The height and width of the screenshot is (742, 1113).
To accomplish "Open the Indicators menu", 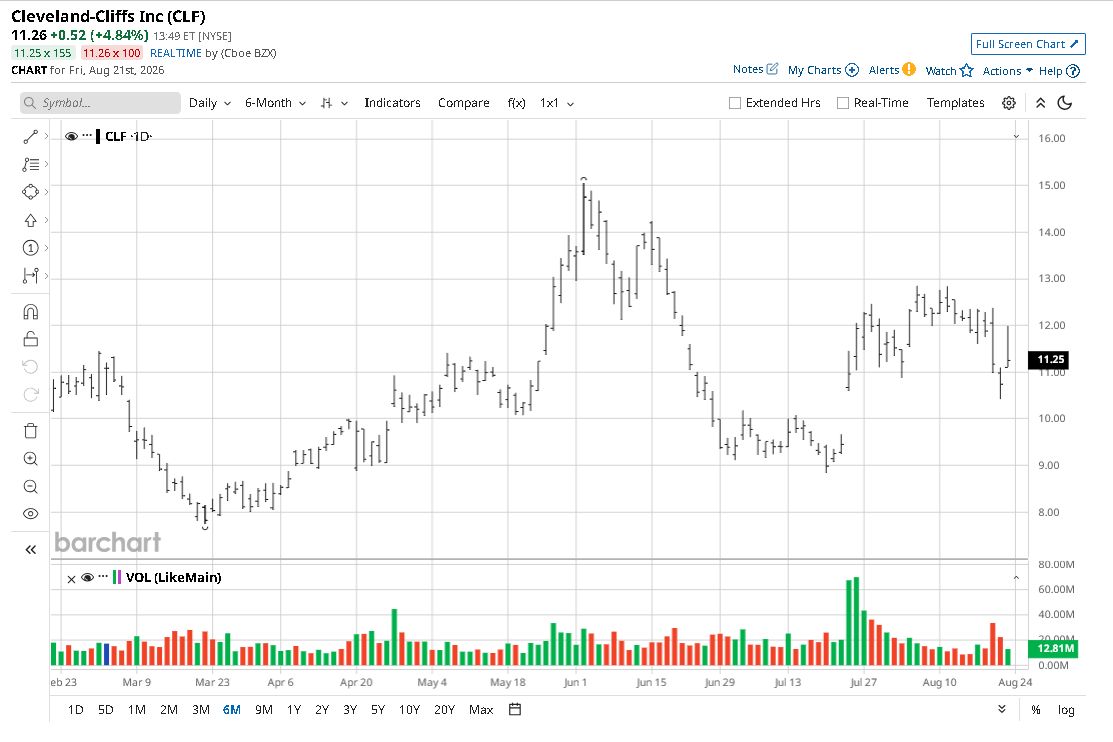I will 393,103.
